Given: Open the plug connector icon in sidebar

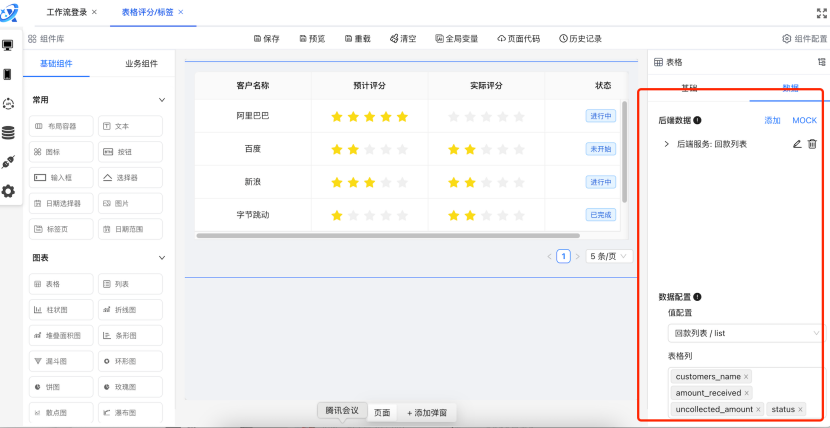Looking at the screenshot, I should click(x=7, y=162).
